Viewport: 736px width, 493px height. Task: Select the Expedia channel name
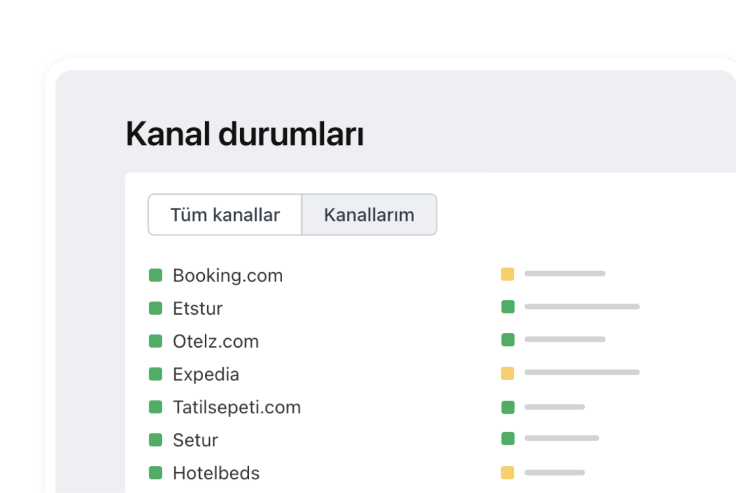tap(206, 375)
